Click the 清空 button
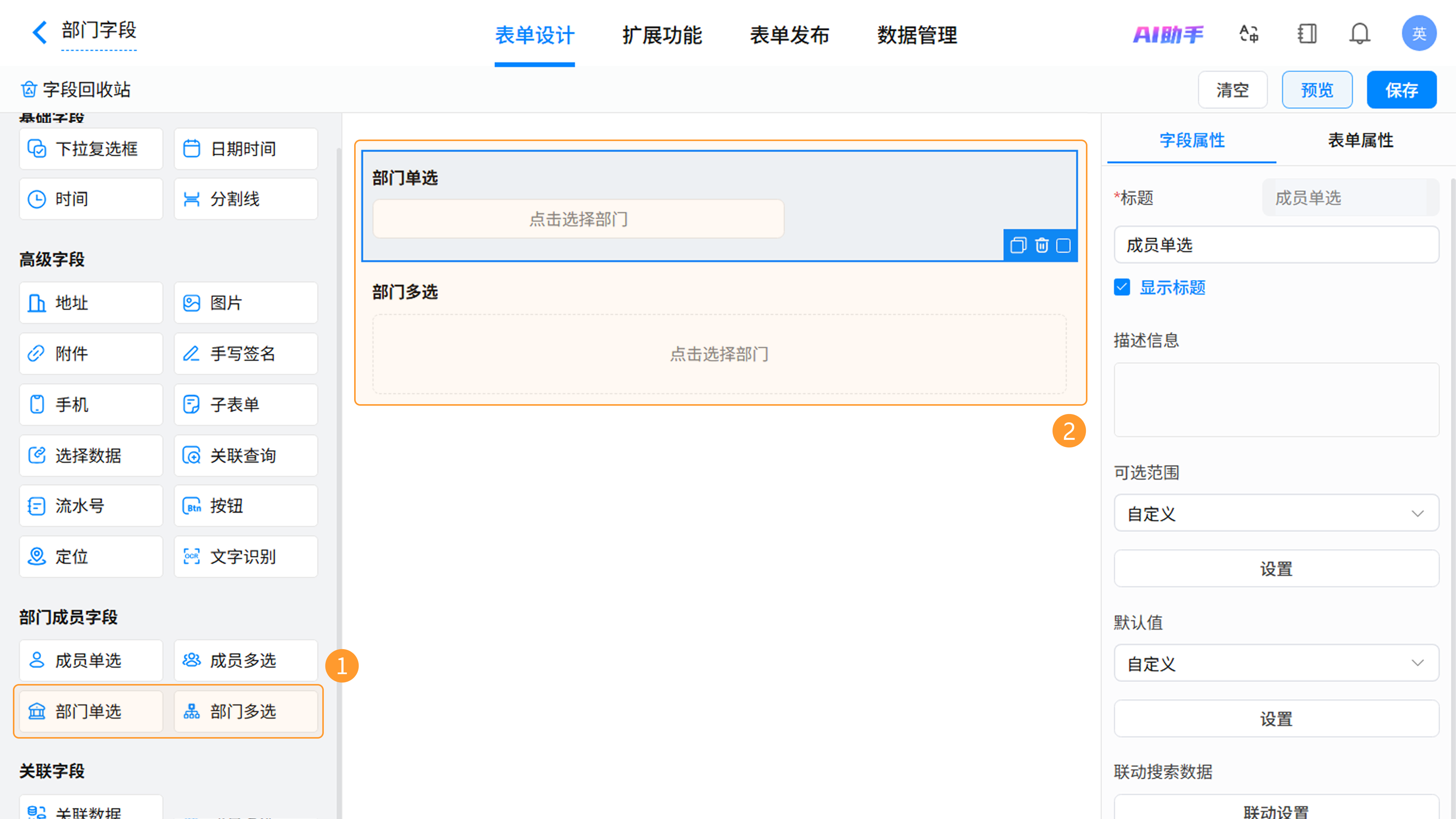The width and height of the screenshot is (1456, 819). tap(1232, 90)
